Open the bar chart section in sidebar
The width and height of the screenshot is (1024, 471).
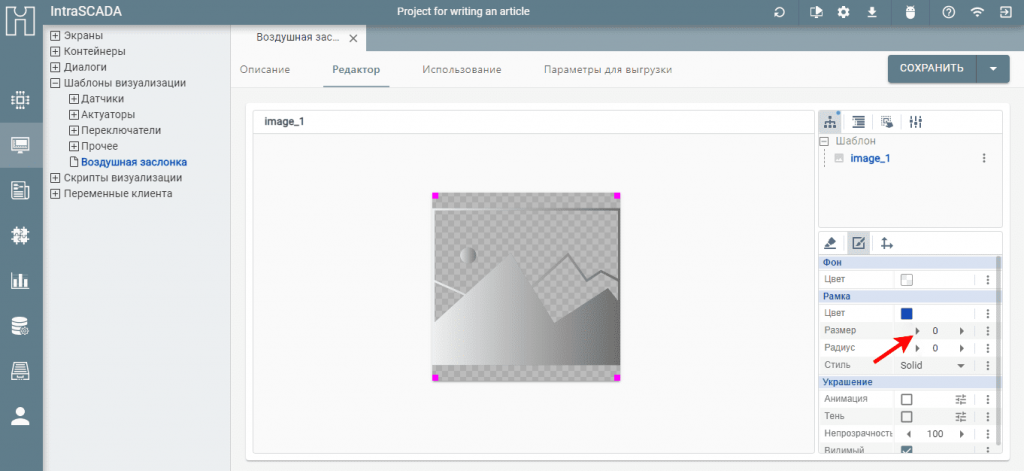pos(20,281)
